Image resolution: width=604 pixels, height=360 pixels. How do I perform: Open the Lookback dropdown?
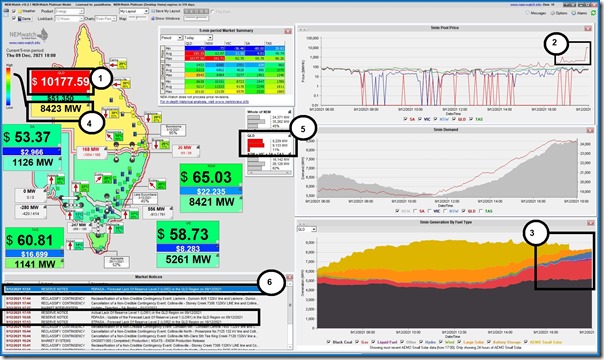pos(69,18)
